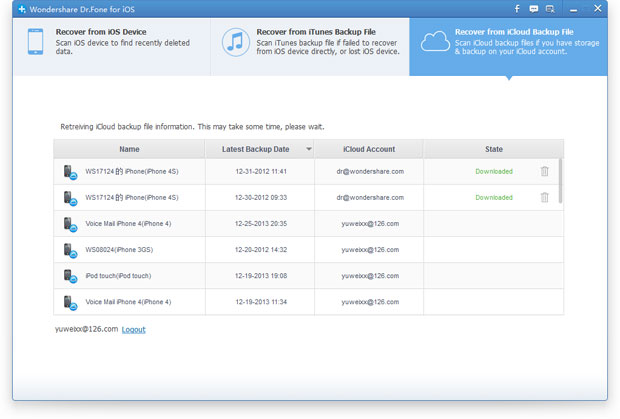Click device icon of iPod touch row
Screen dimensions: 620x419
click(x=70, y=276)
